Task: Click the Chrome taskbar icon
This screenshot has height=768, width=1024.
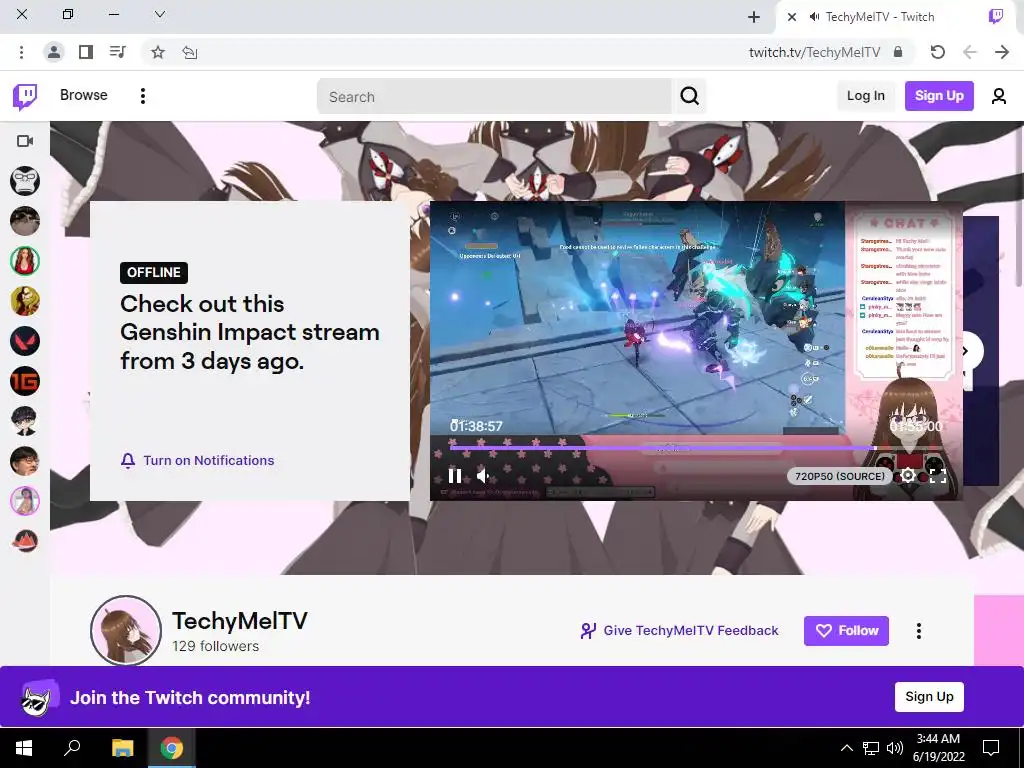Action: coord(172,748)
